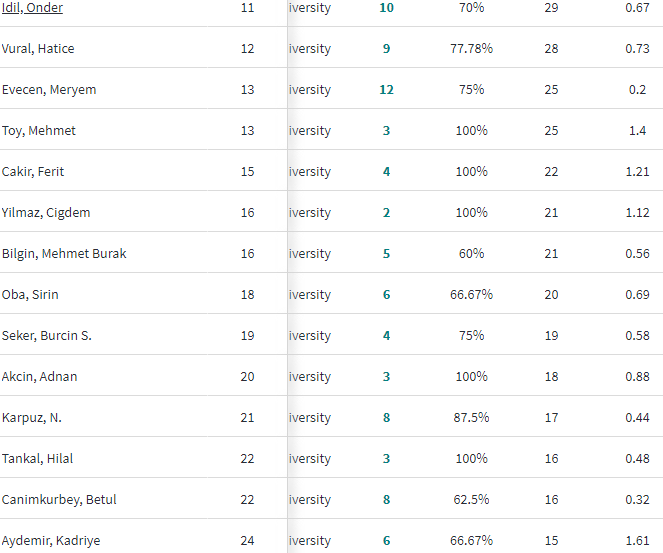The width and height of the screenshot is (663, 553).
Task: Click document count 2 in Yilmaz row
Action: tap(387, 213)
